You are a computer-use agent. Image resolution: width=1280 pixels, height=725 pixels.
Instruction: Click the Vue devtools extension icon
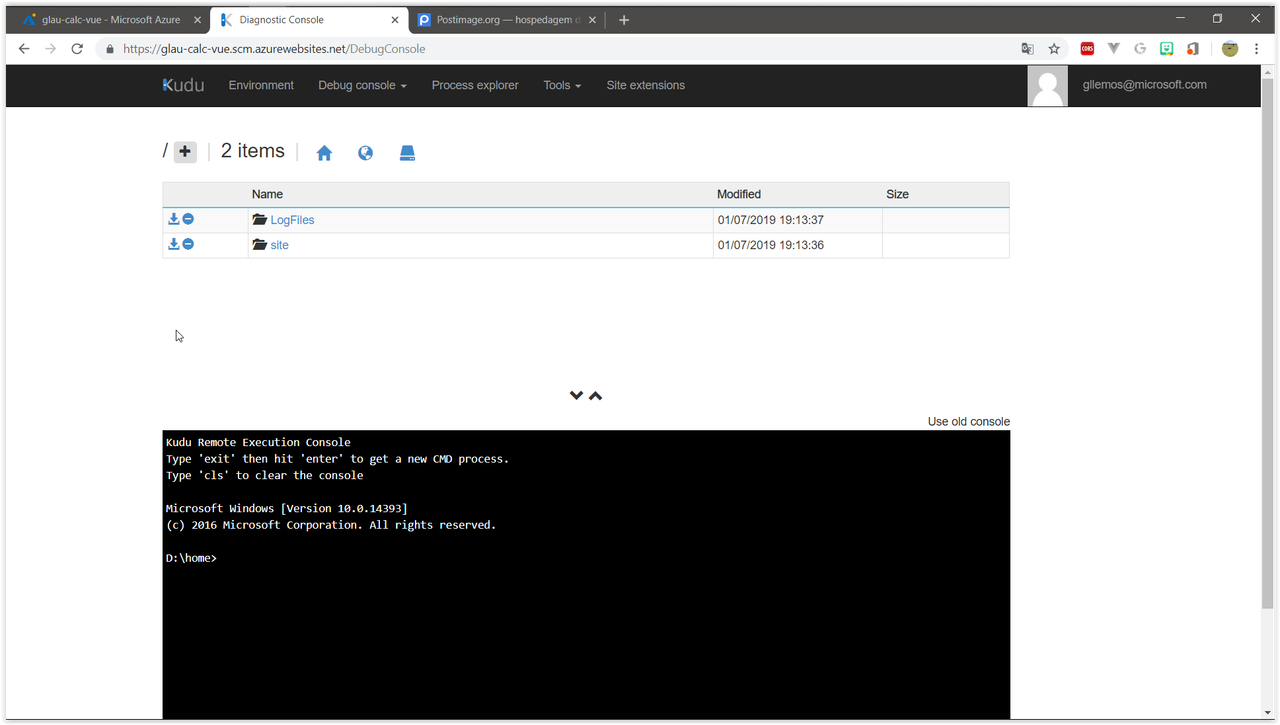pyautogui.click(x=1114, y=49)
